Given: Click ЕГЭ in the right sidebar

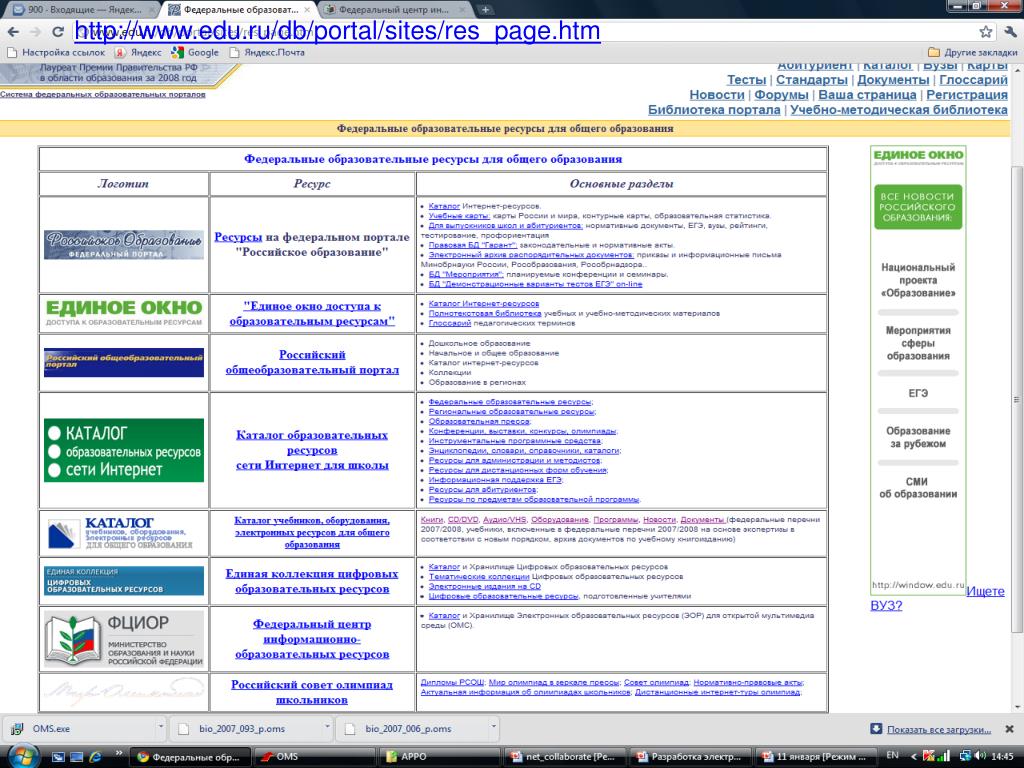Looking at the screenshot, I should click(x=918, y=393).
